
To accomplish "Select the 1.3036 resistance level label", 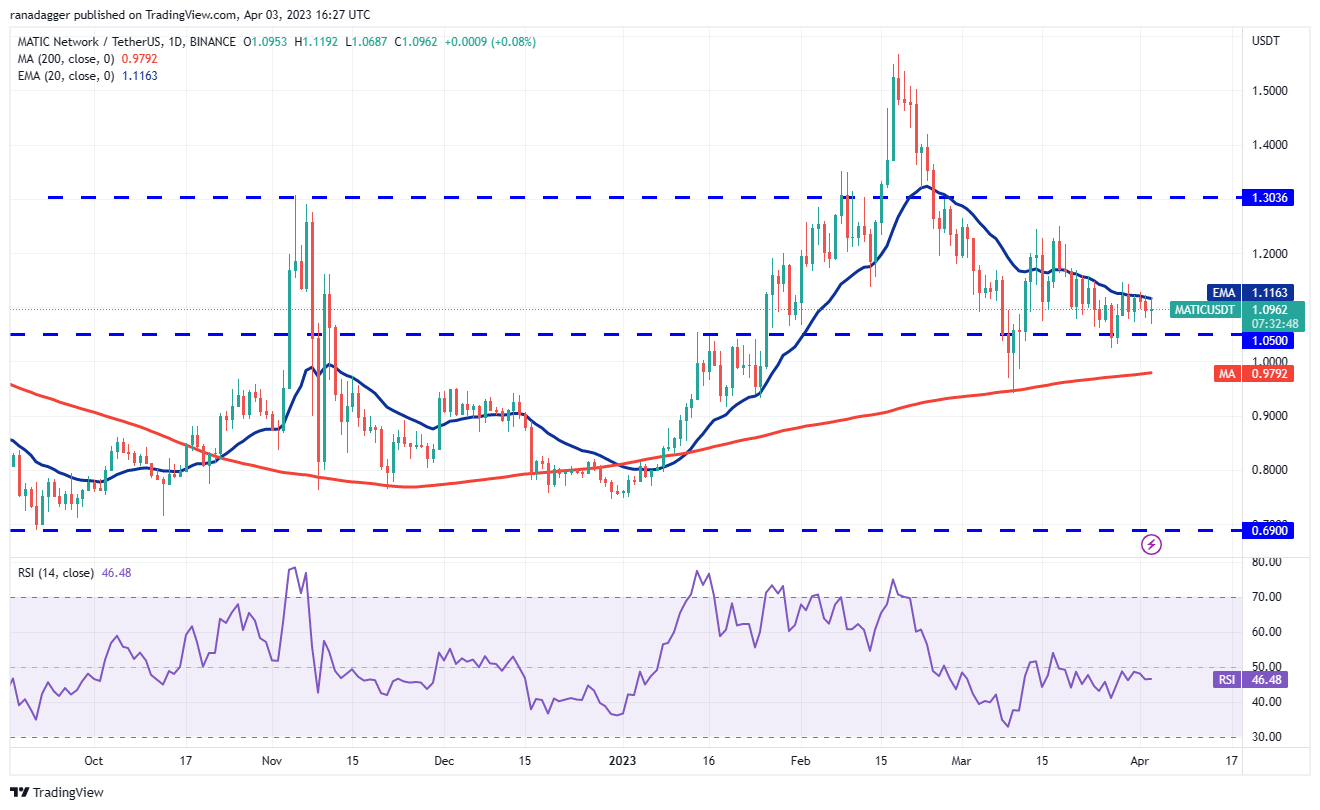I will (1268, 198).
